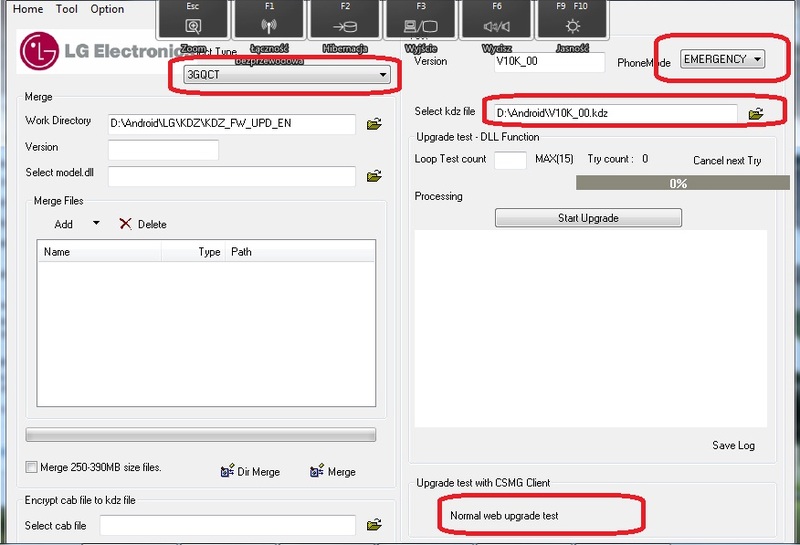800x545 pixels.
Task: Sort by the Path column header
Action: coord(299,252)
